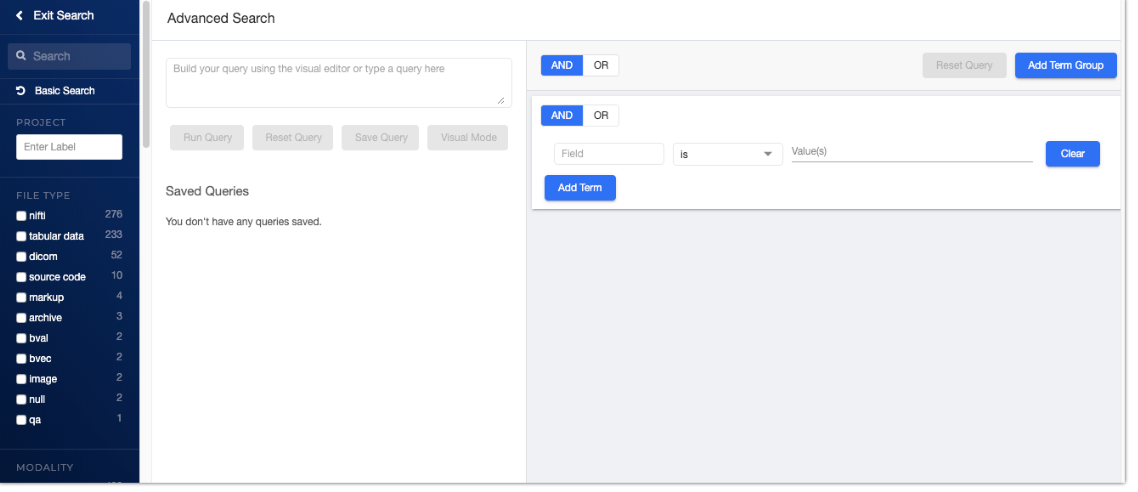1138x492 pixels.
Task: Enable the dicom file type filter
Action: 21,257
